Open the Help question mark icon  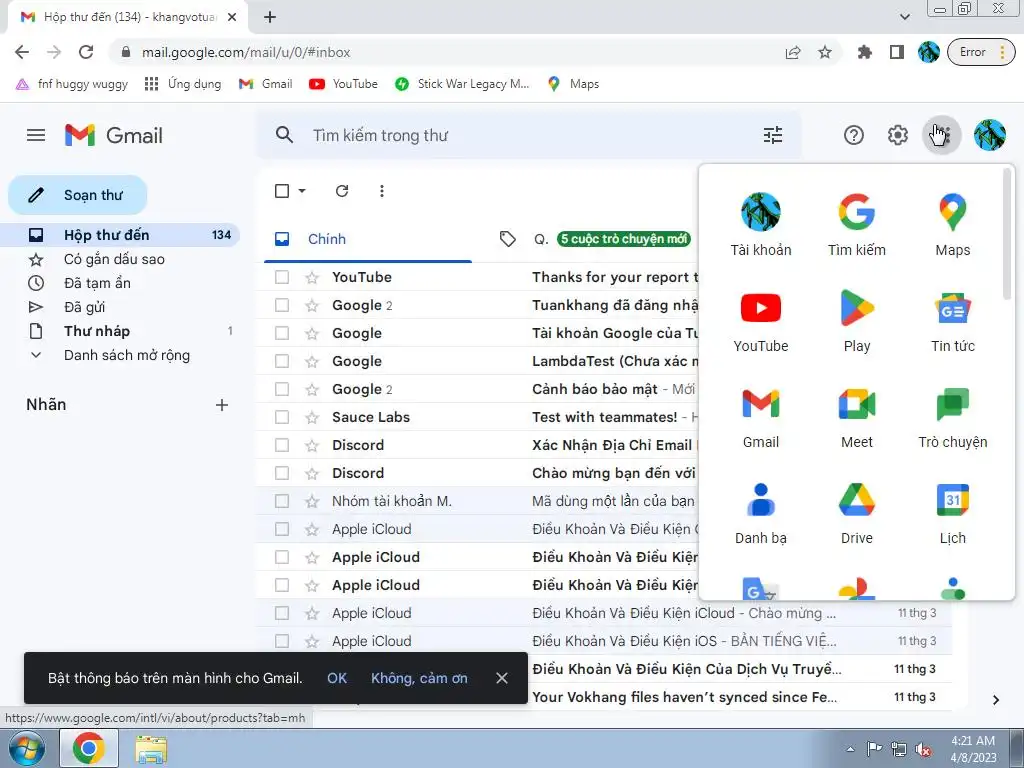(x=854, y=135)
